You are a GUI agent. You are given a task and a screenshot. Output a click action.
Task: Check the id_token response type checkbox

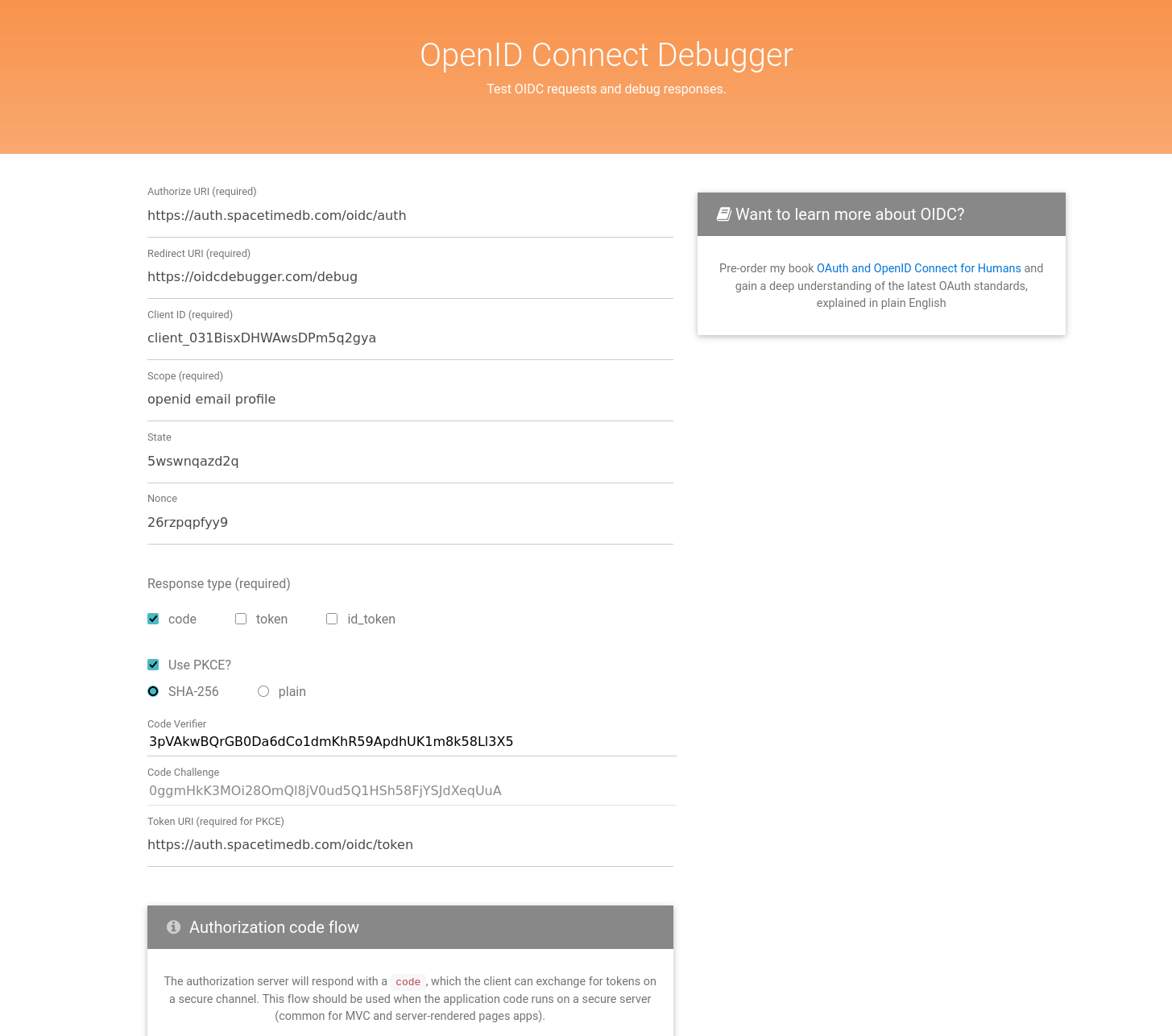point(332,619)
